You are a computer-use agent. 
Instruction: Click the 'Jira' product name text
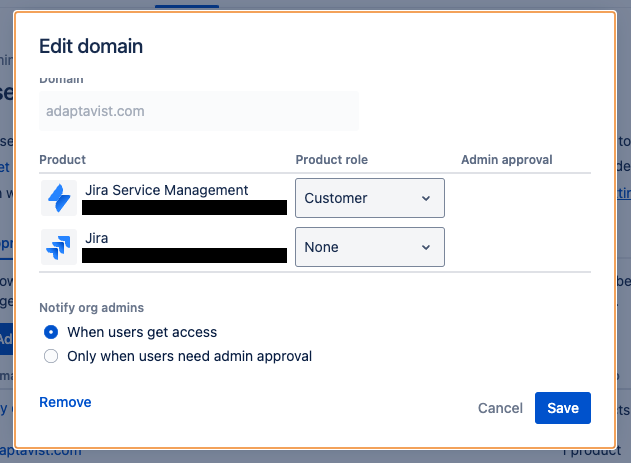(x=97, y=238)
